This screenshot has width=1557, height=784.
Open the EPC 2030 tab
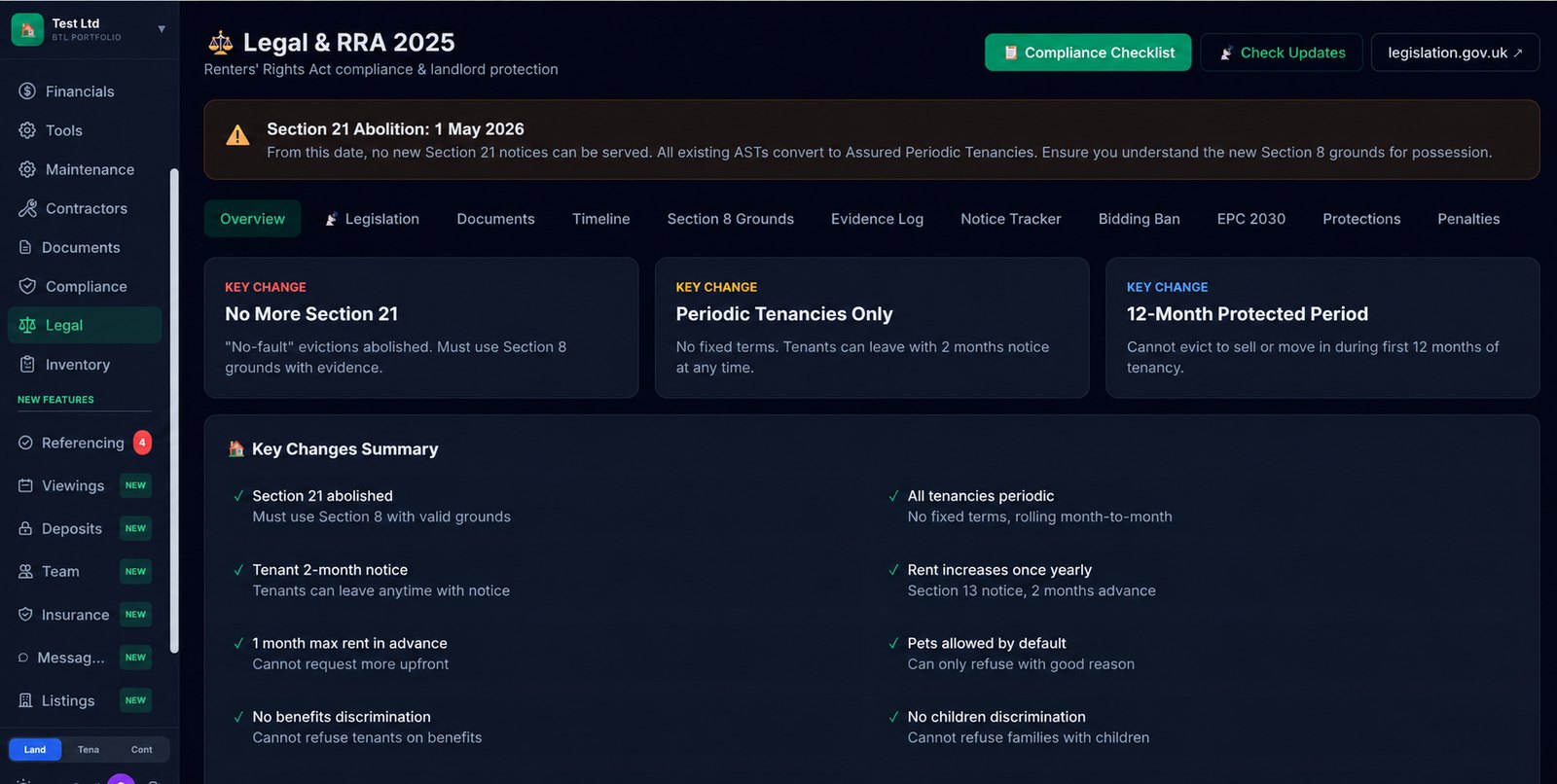point(1251,219)
